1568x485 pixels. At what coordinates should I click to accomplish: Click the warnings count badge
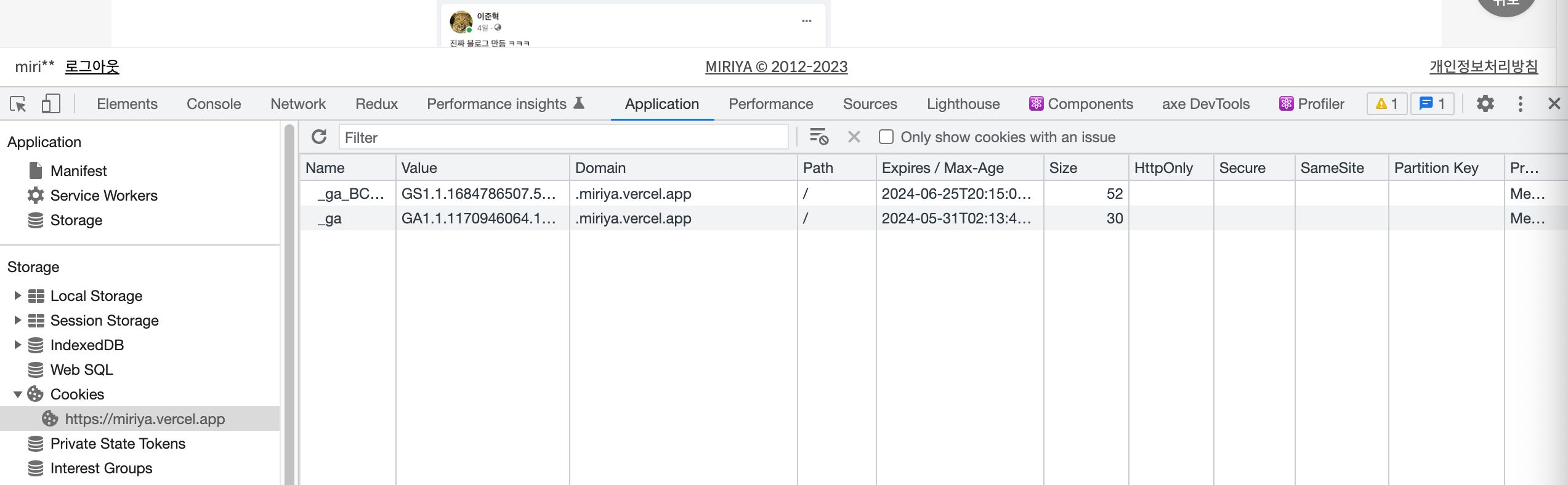click(x=1387, y=103)
